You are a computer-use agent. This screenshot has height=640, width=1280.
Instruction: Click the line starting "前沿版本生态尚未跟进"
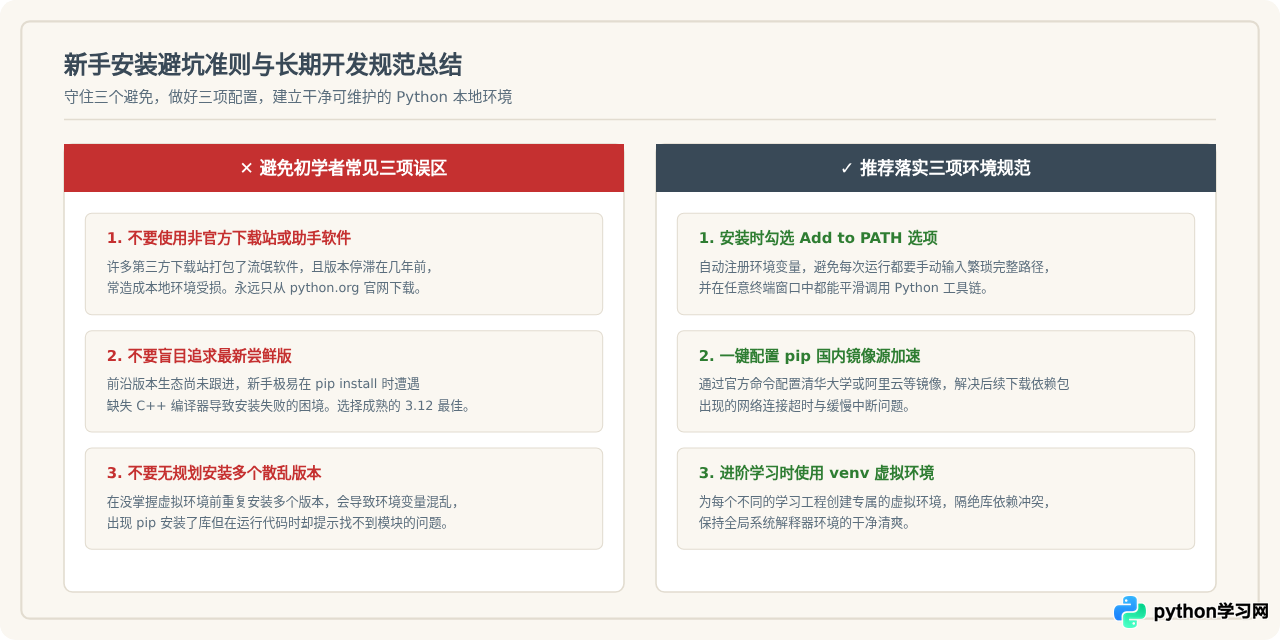[263, 384]
